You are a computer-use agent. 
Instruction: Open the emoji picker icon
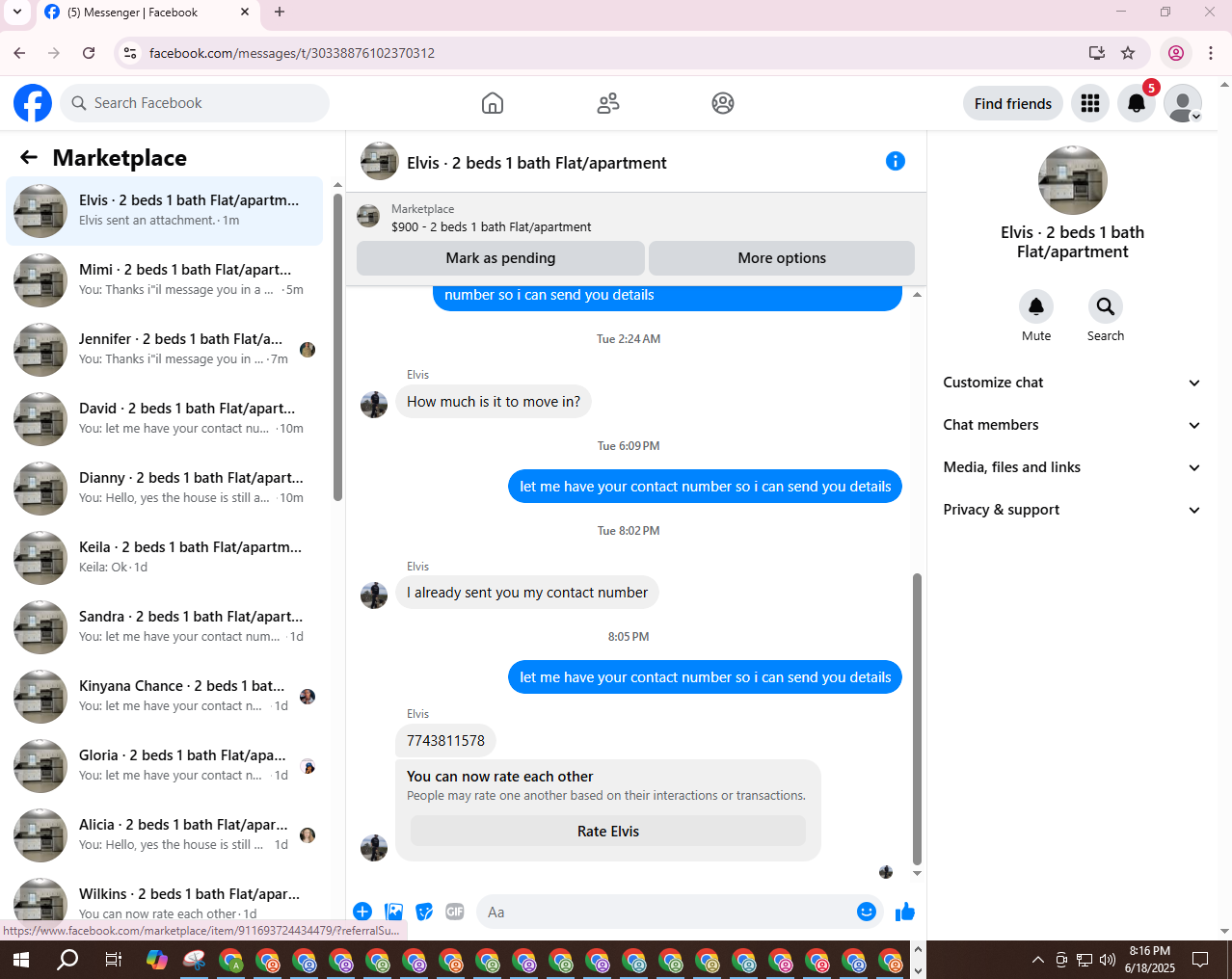[x=867, y=912]
